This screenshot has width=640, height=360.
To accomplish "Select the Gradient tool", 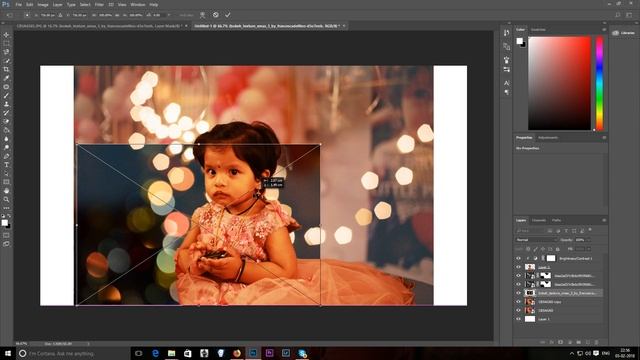I will click(x=6, y=130).
